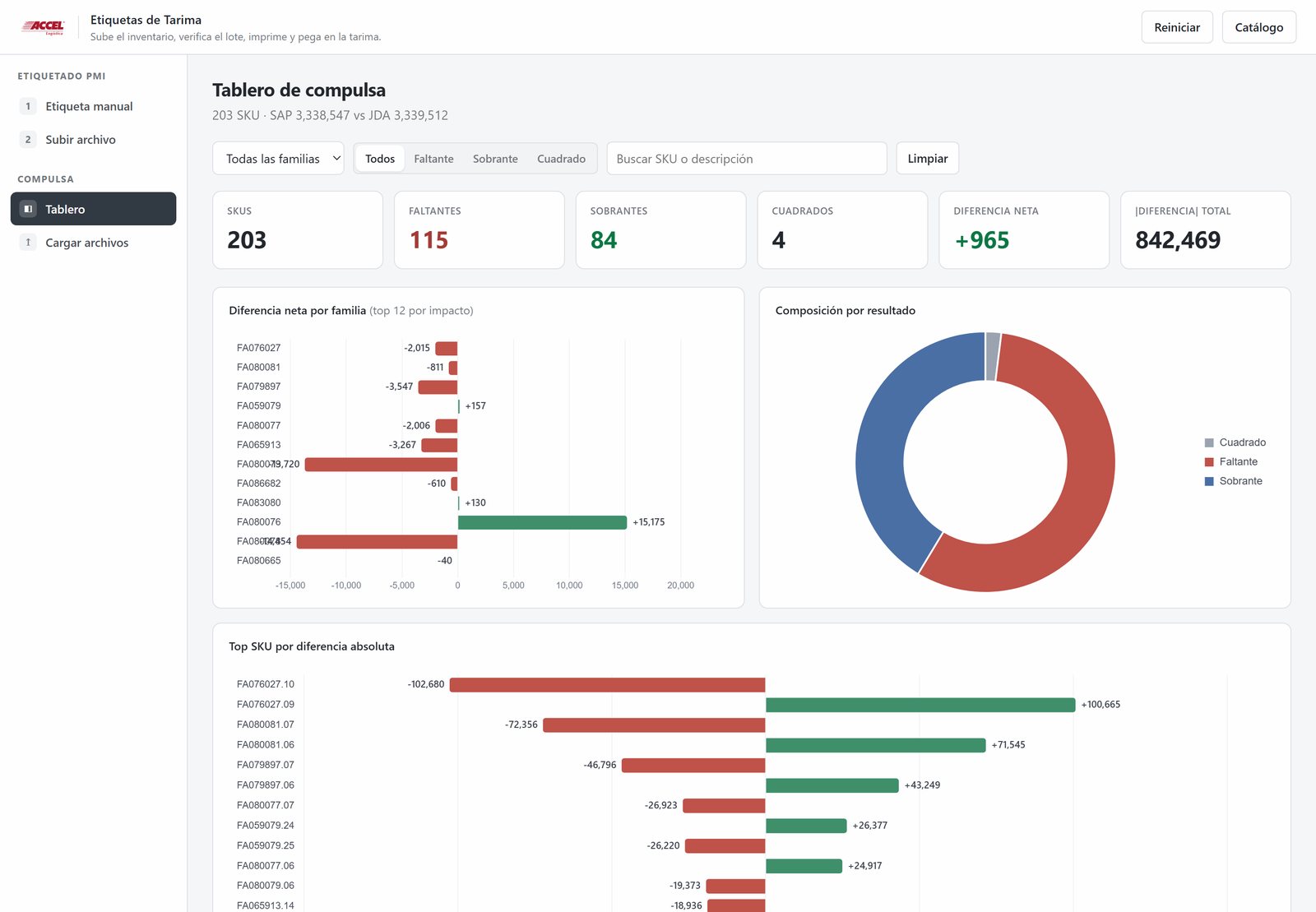Viewport: 1316px width, 912px height.
Task: Click the red Faltante donut segment
Action: pos(1090,477)
